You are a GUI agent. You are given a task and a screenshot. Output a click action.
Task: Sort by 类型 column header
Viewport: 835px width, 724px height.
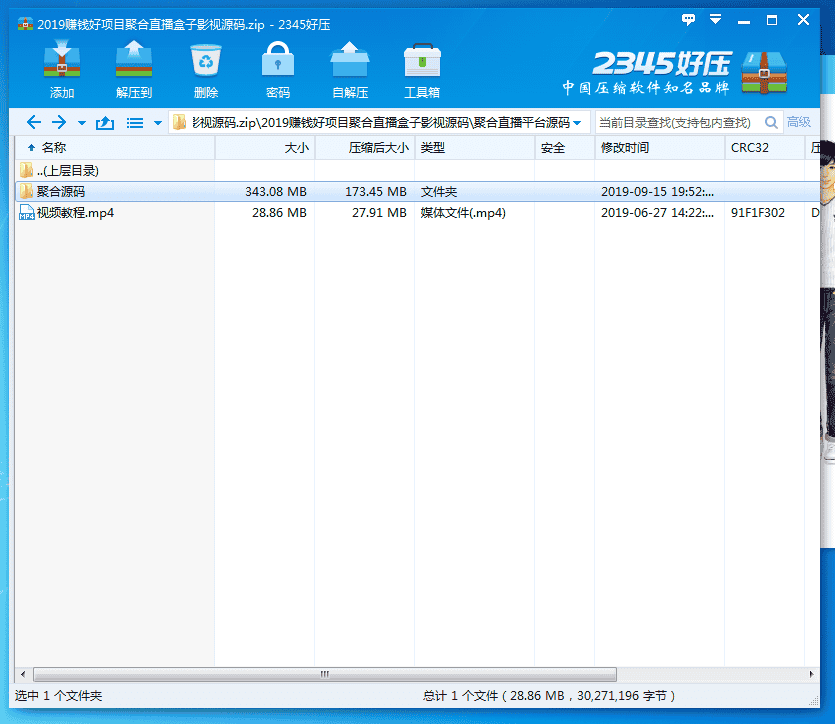[x=475, y=147]
